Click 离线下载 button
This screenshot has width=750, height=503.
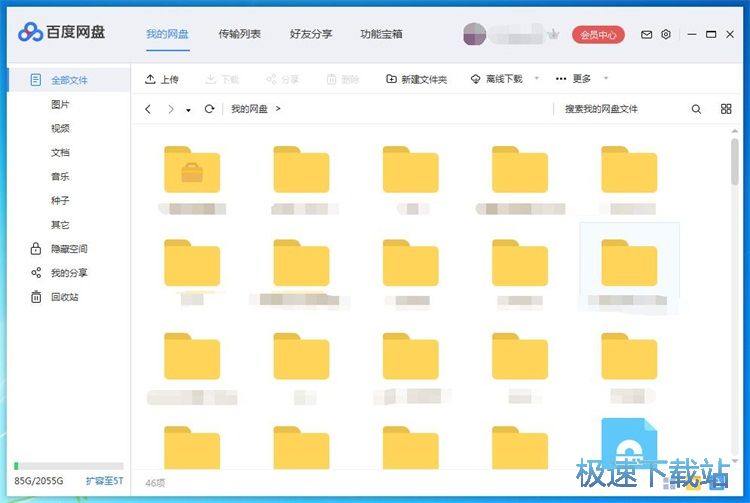coord(496,79)
